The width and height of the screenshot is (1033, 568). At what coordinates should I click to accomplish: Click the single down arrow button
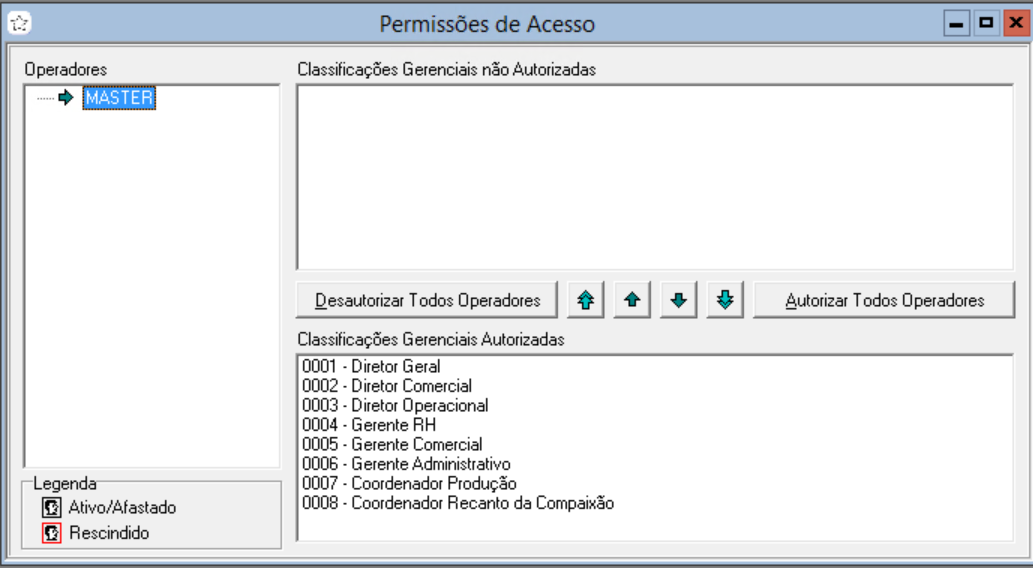click(x=678, y=299)
